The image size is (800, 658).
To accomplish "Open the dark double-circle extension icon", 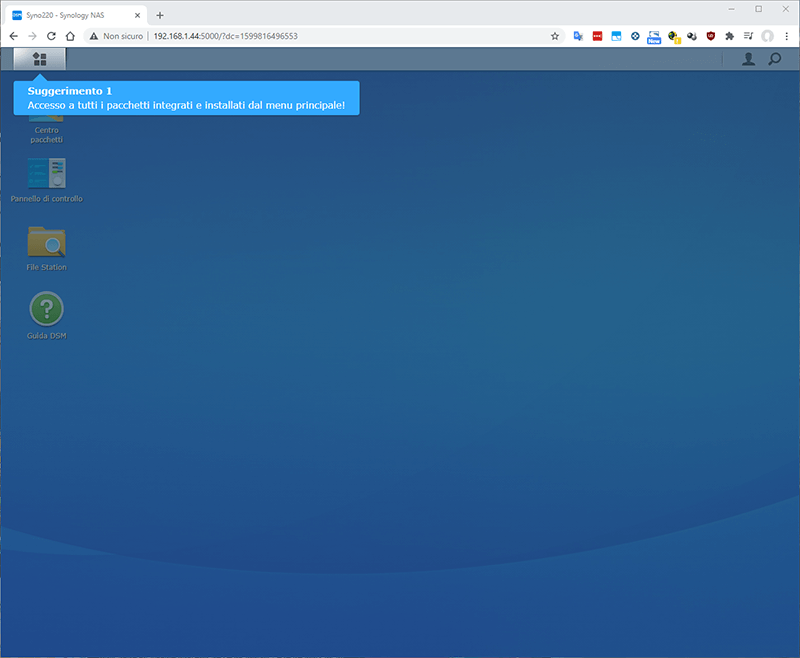I will [x=692, y=36].
